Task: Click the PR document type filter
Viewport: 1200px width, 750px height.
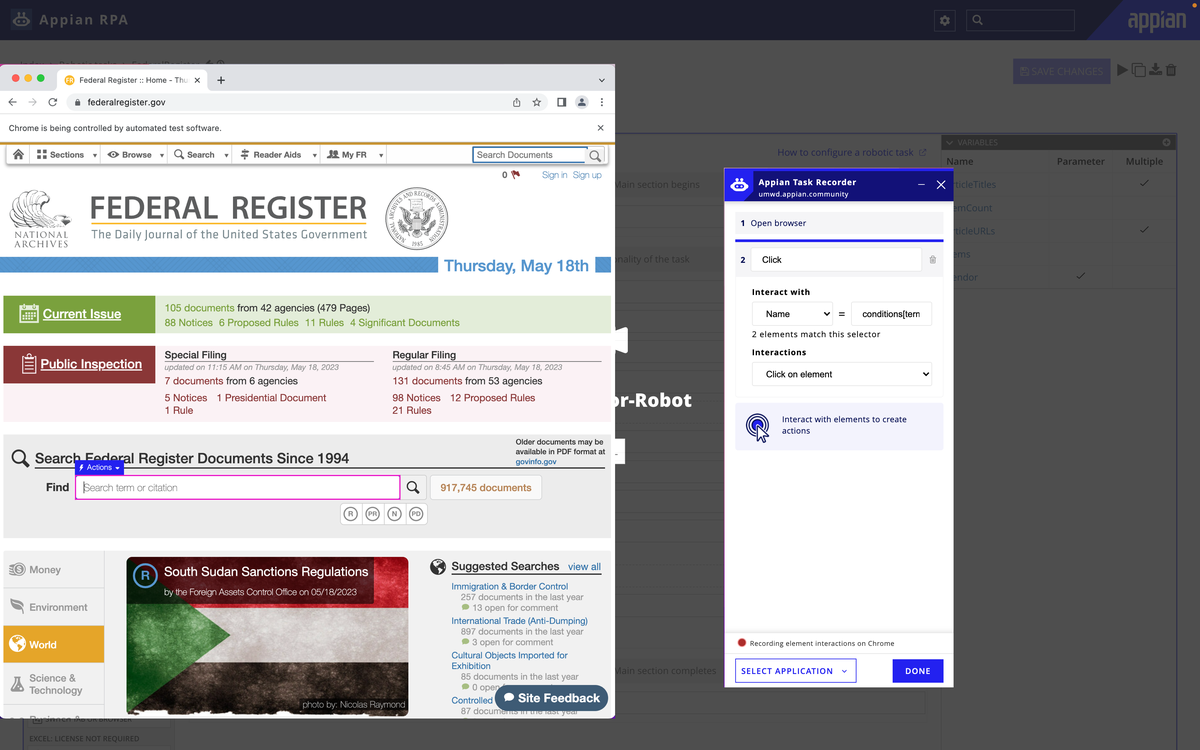Action: tap(373, 514)
